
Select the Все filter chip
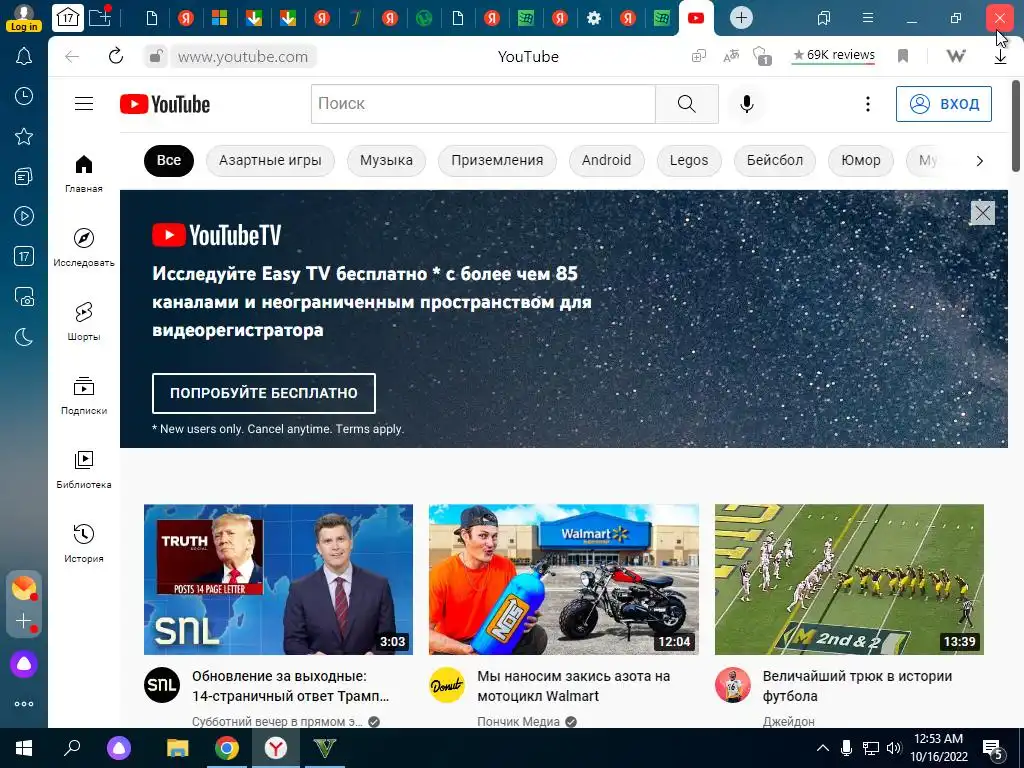click(x=168, y=161)
